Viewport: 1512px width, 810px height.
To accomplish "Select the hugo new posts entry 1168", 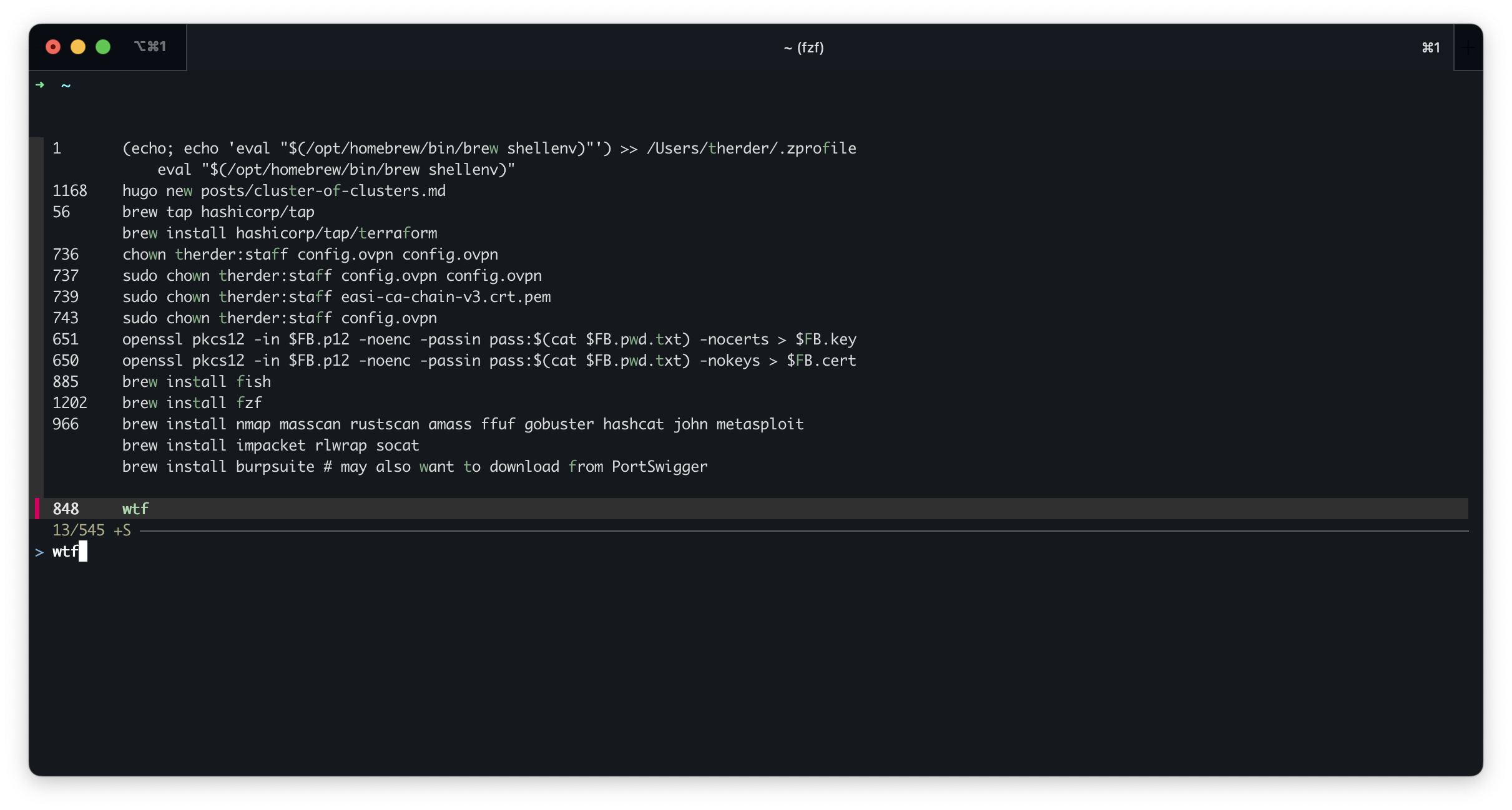I will [x=283, y=191].
